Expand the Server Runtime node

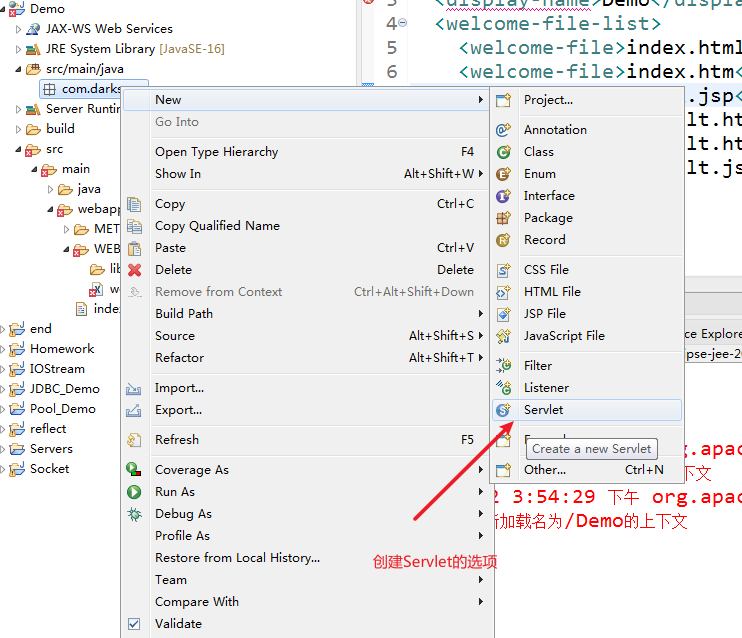click(18, 109)
